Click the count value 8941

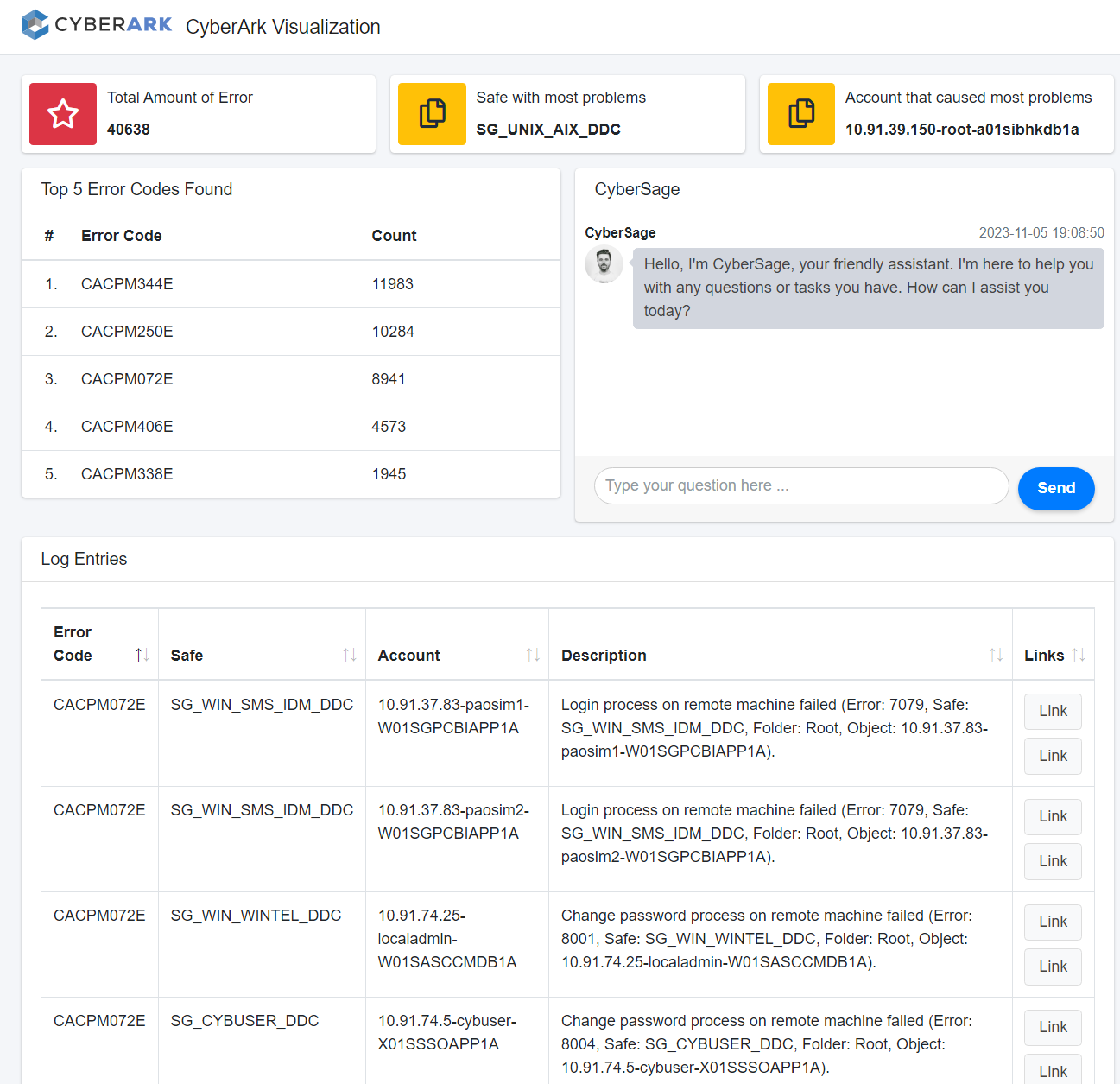(389, 379)
